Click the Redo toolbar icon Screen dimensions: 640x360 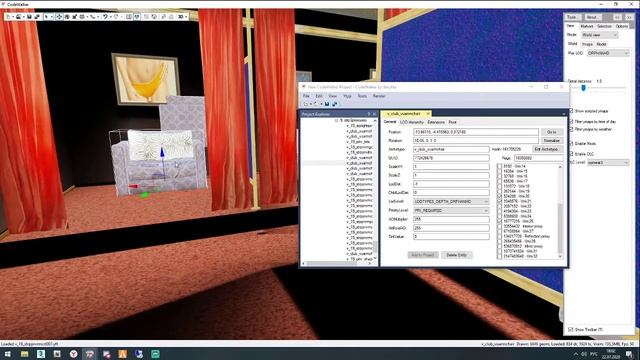click(116, 17)
